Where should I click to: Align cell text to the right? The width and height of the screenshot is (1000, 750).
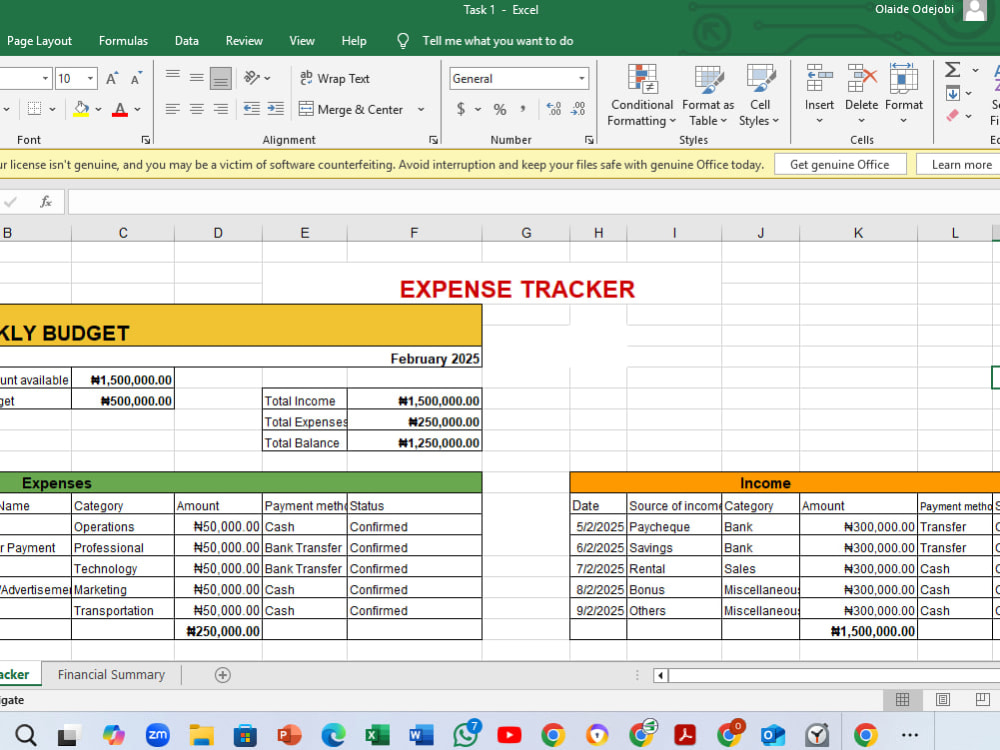[221, 109]
